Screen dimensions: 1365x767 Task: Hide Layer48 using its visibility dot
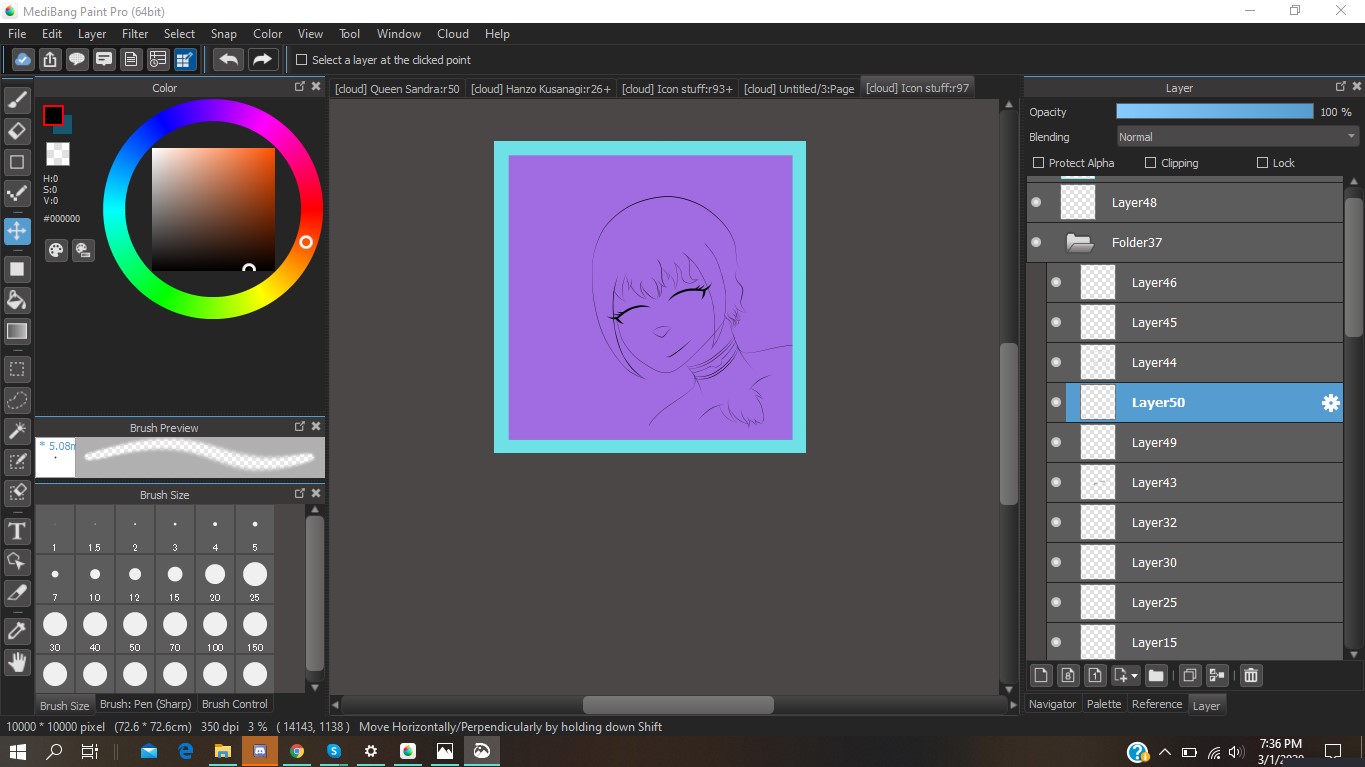pos(1036,202)
